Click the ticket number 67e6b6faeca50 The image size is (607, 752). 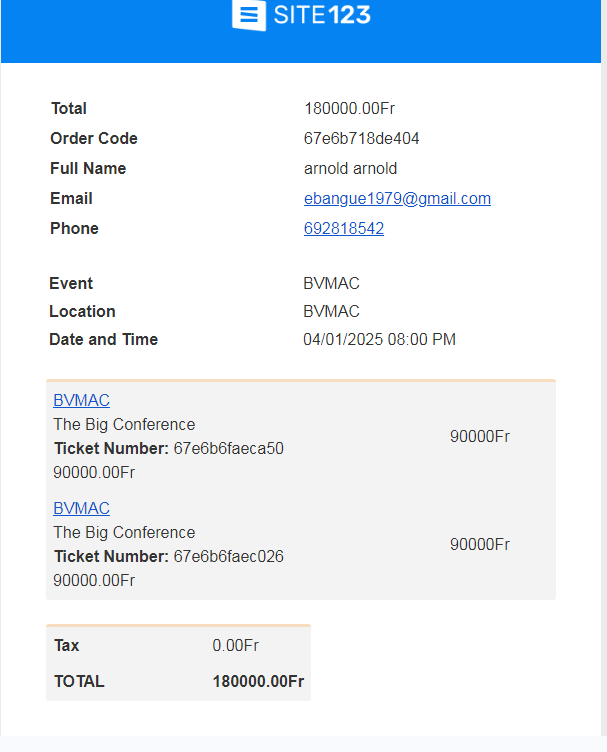[229, 448]
